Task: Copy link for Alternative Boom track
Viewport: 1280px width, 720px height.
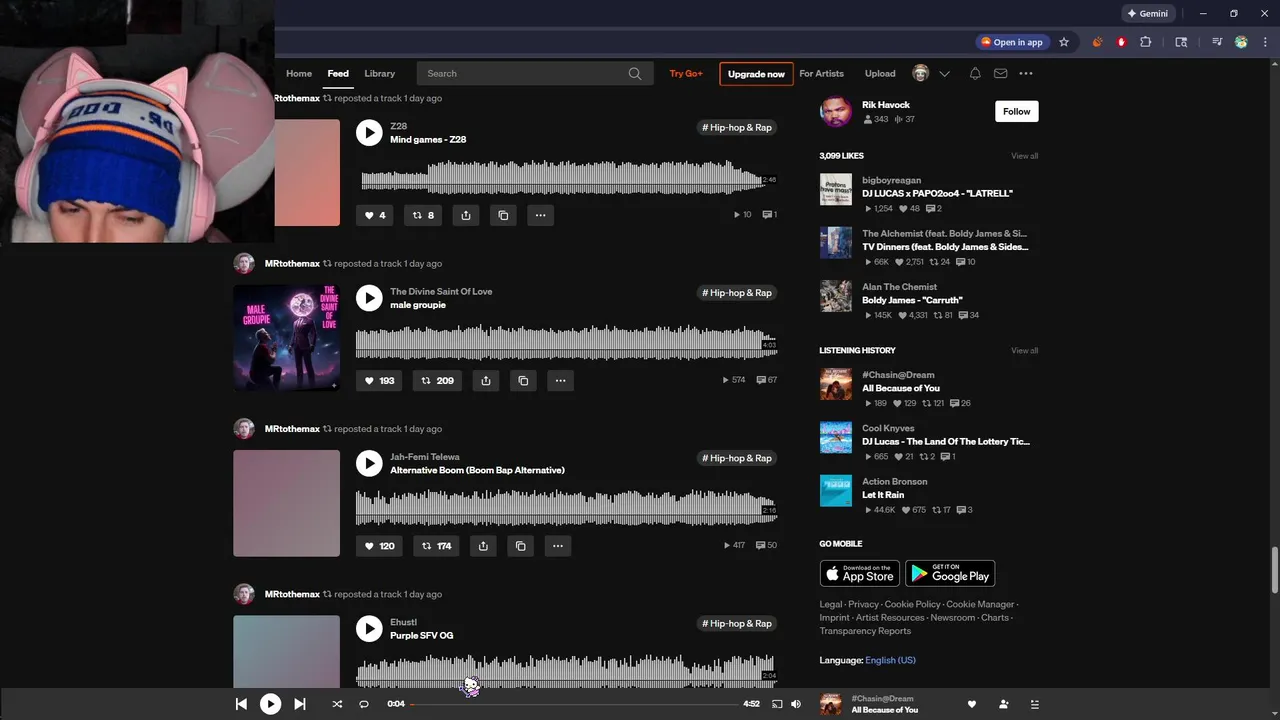Action: click(520, 545)
